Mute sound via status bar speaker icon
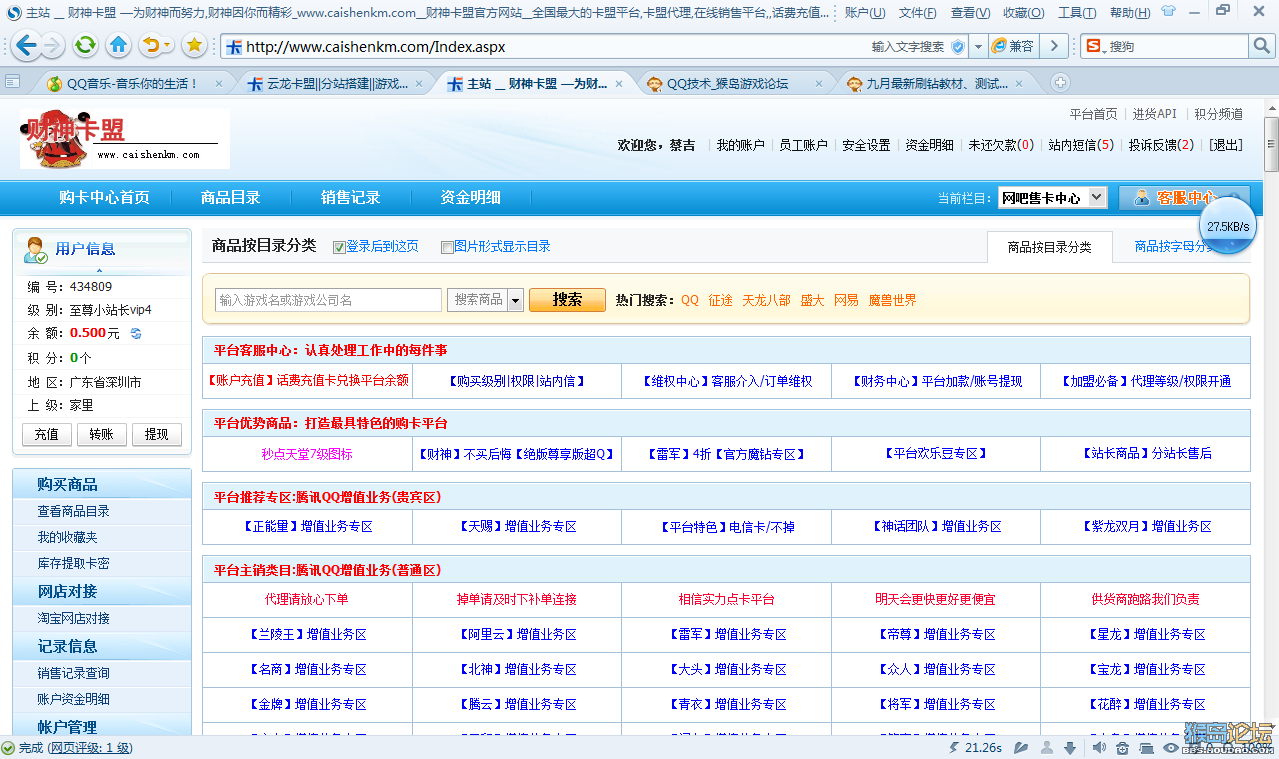 [1099, 747]
